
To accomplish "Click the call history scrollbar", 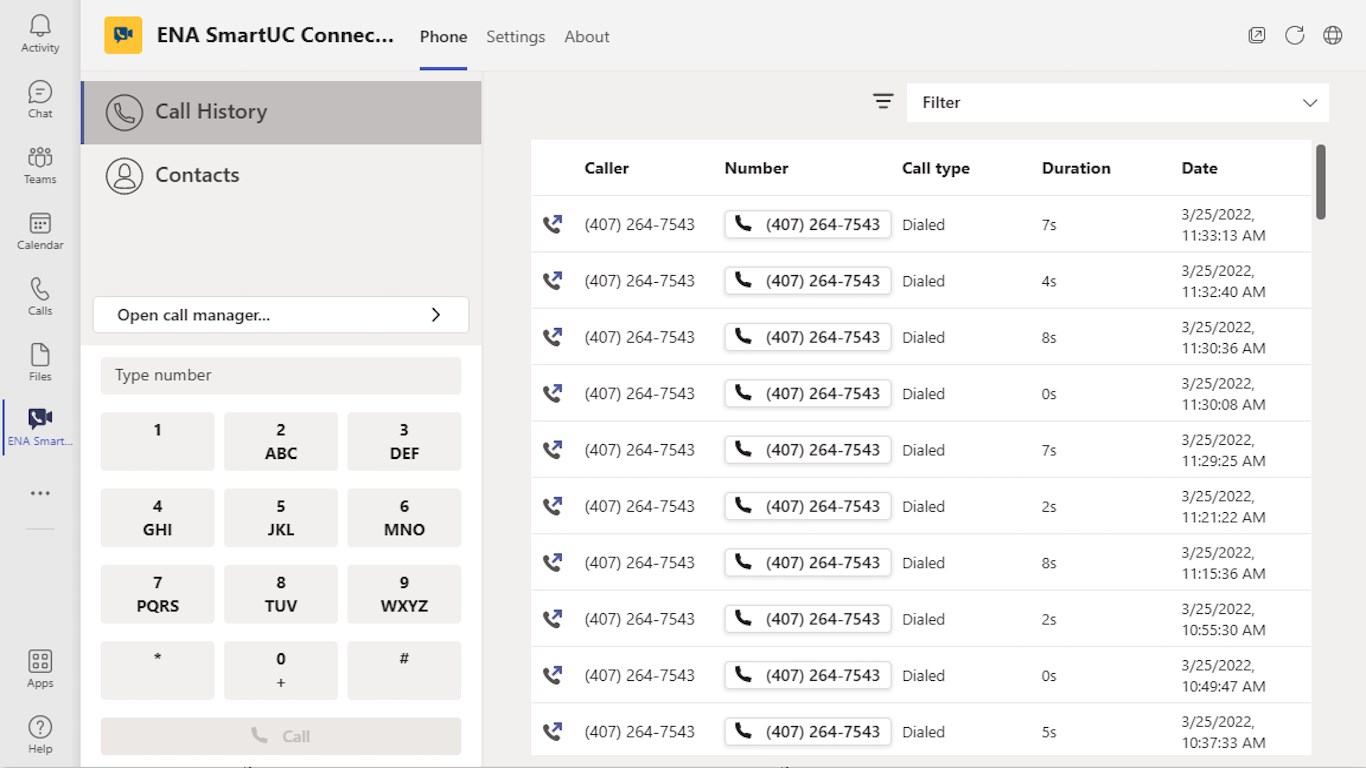I will coord(1321,182).
